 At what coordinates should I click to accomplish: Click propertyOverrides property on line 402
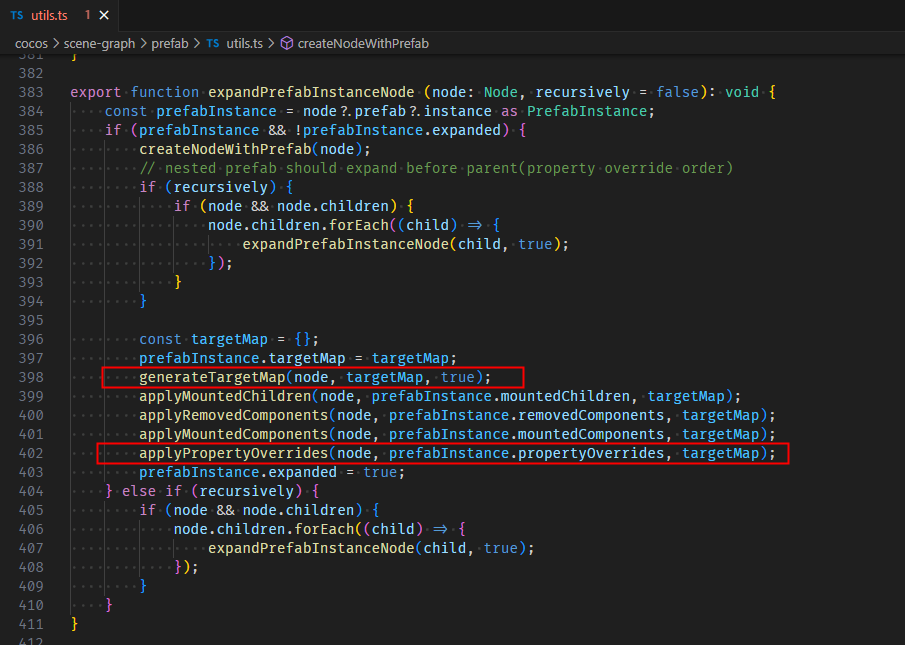[x=591, y=453]
